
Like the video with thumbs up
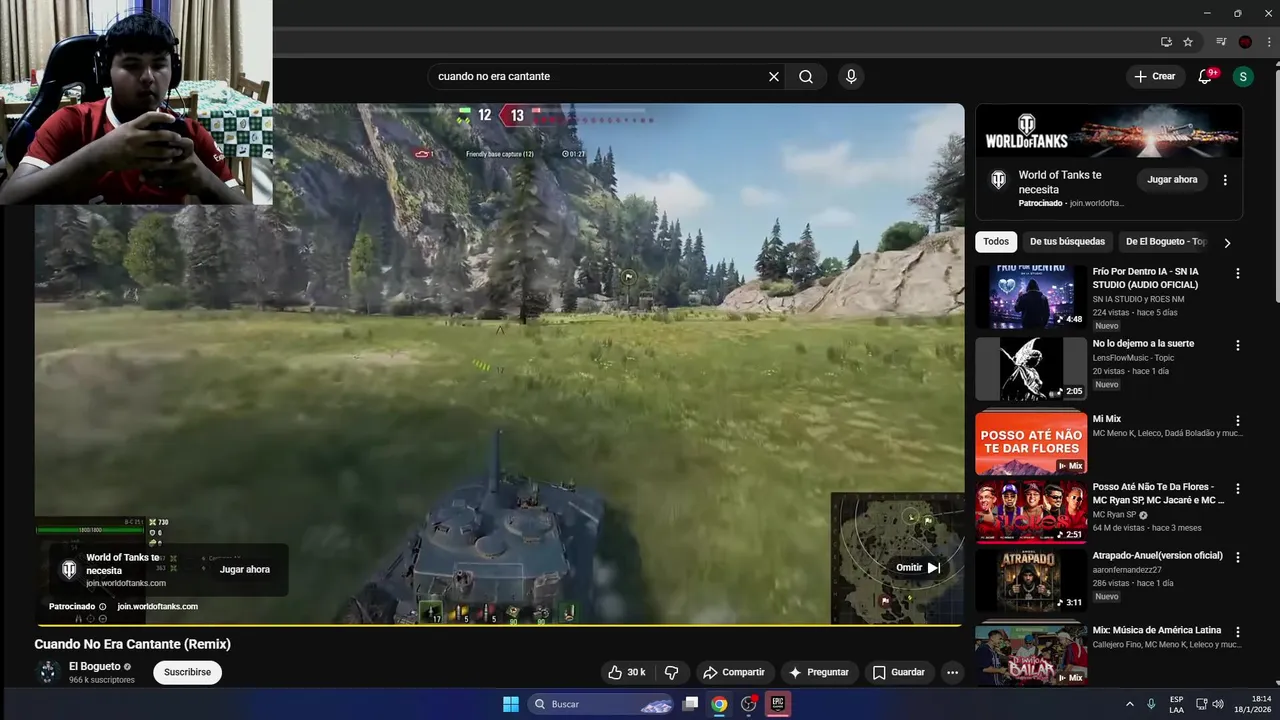pos(627,672)
